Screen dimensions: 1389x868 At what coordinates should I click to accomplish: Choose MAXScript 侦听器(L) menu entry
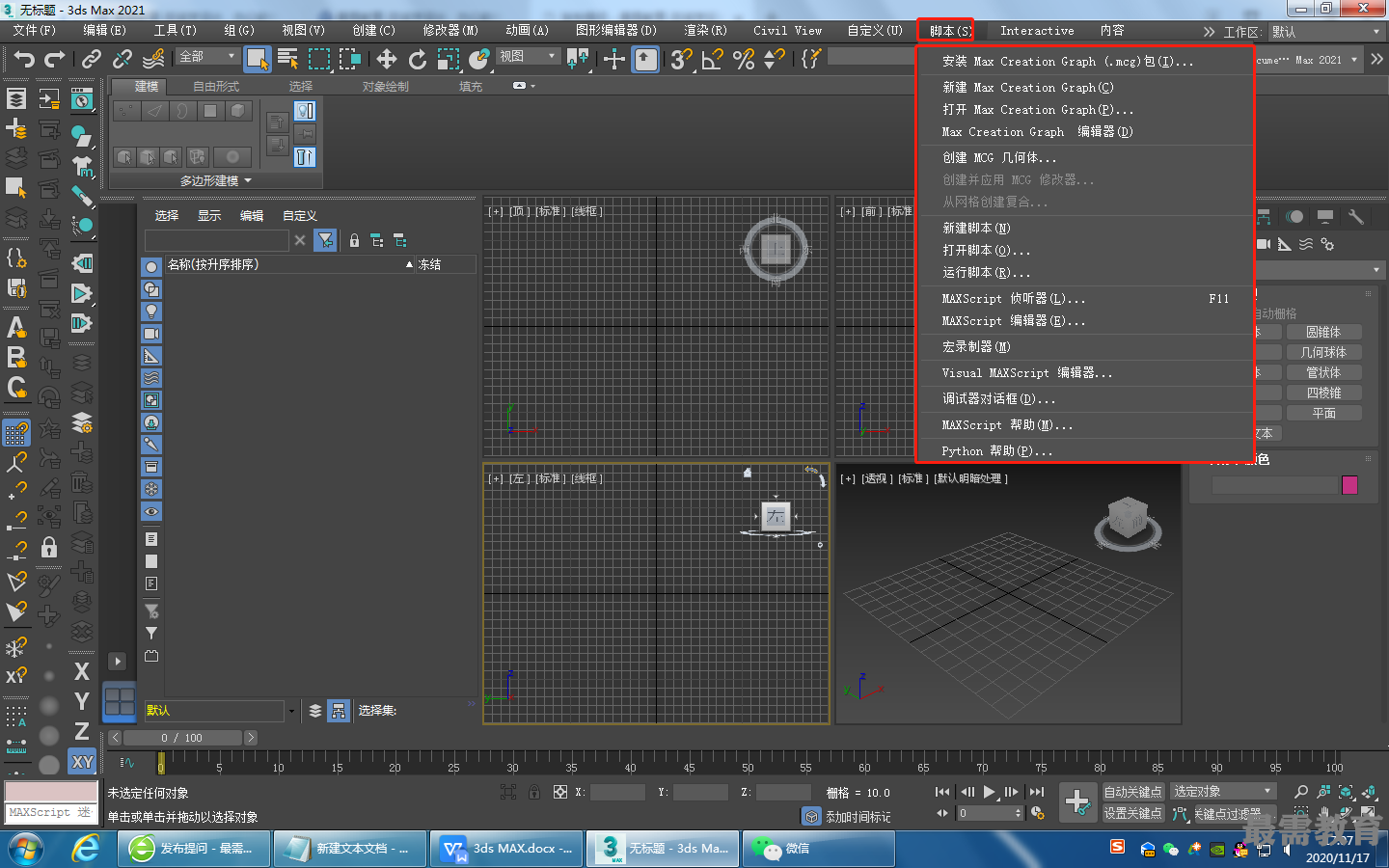click(x=1014, y=299)
